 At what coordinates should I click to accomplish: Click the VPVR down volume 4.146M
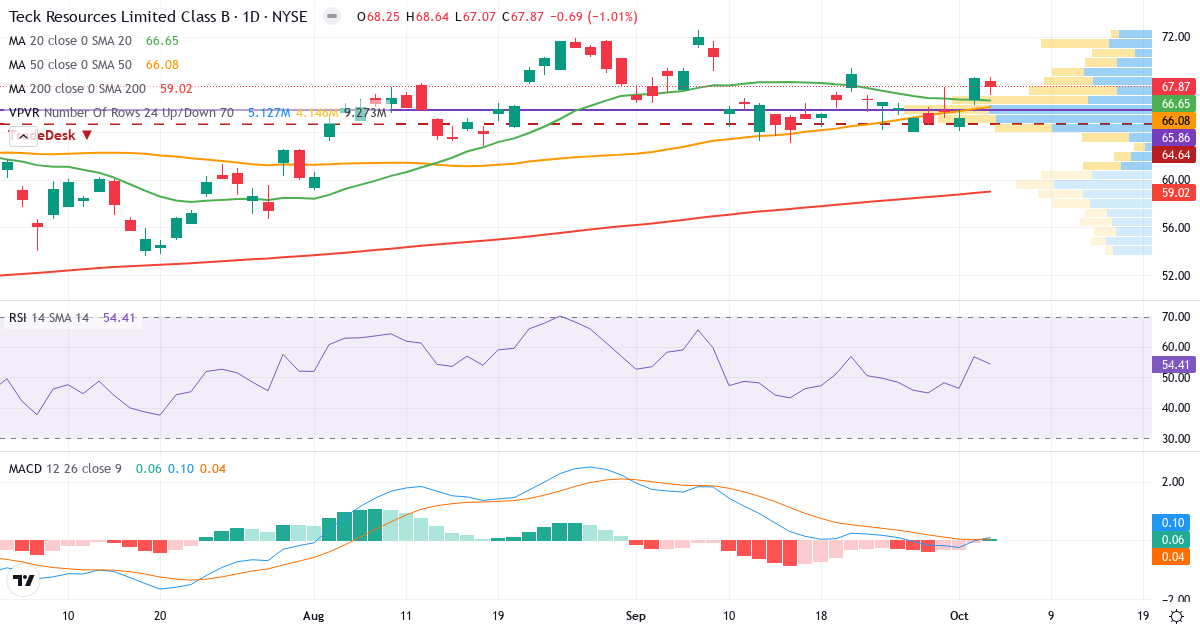[316, 113]
